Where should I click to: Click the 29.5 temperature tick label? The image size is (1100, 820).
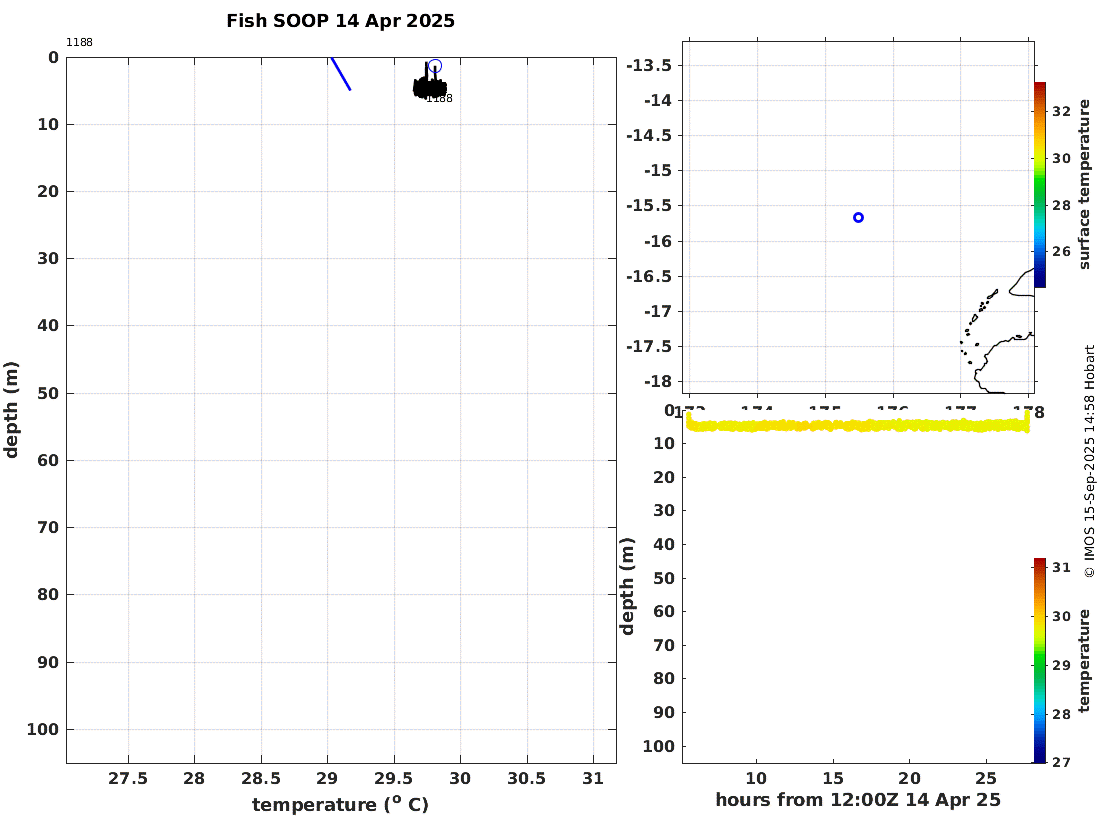(x=394, y=779)
